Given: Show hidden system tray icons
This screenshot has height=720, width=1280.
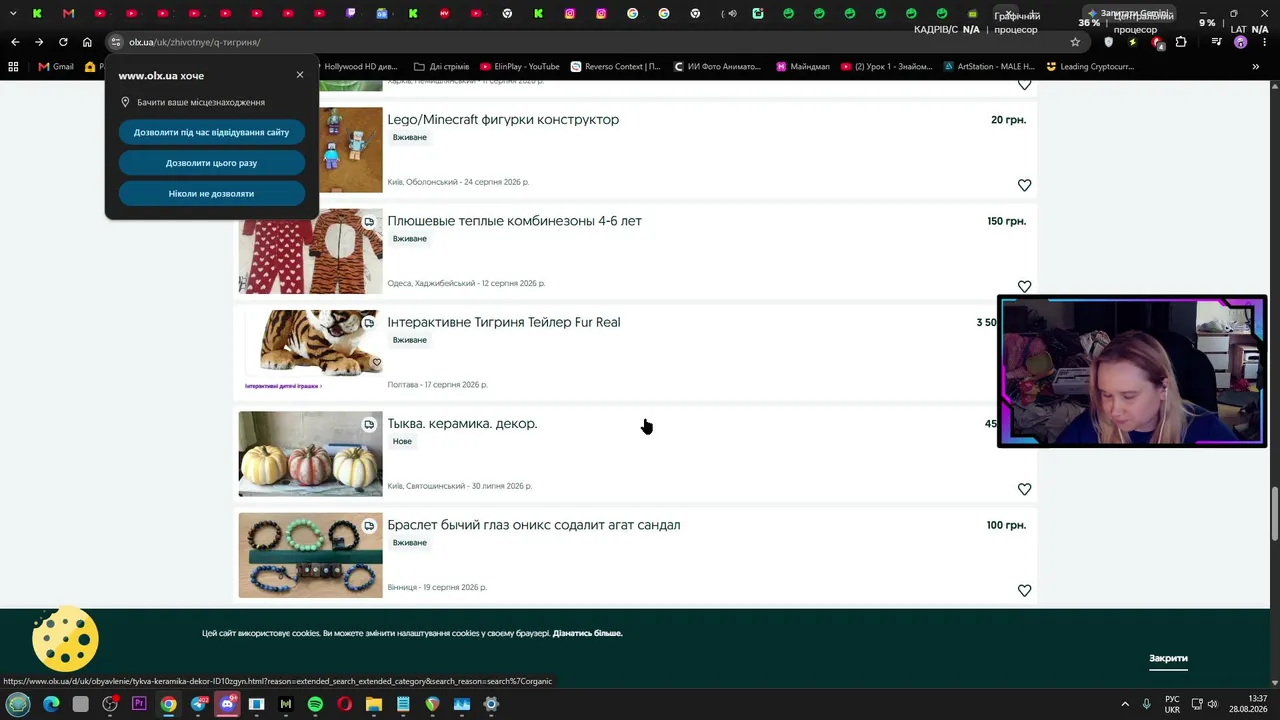Looking at the screenshot, I should coord(1125,704).
